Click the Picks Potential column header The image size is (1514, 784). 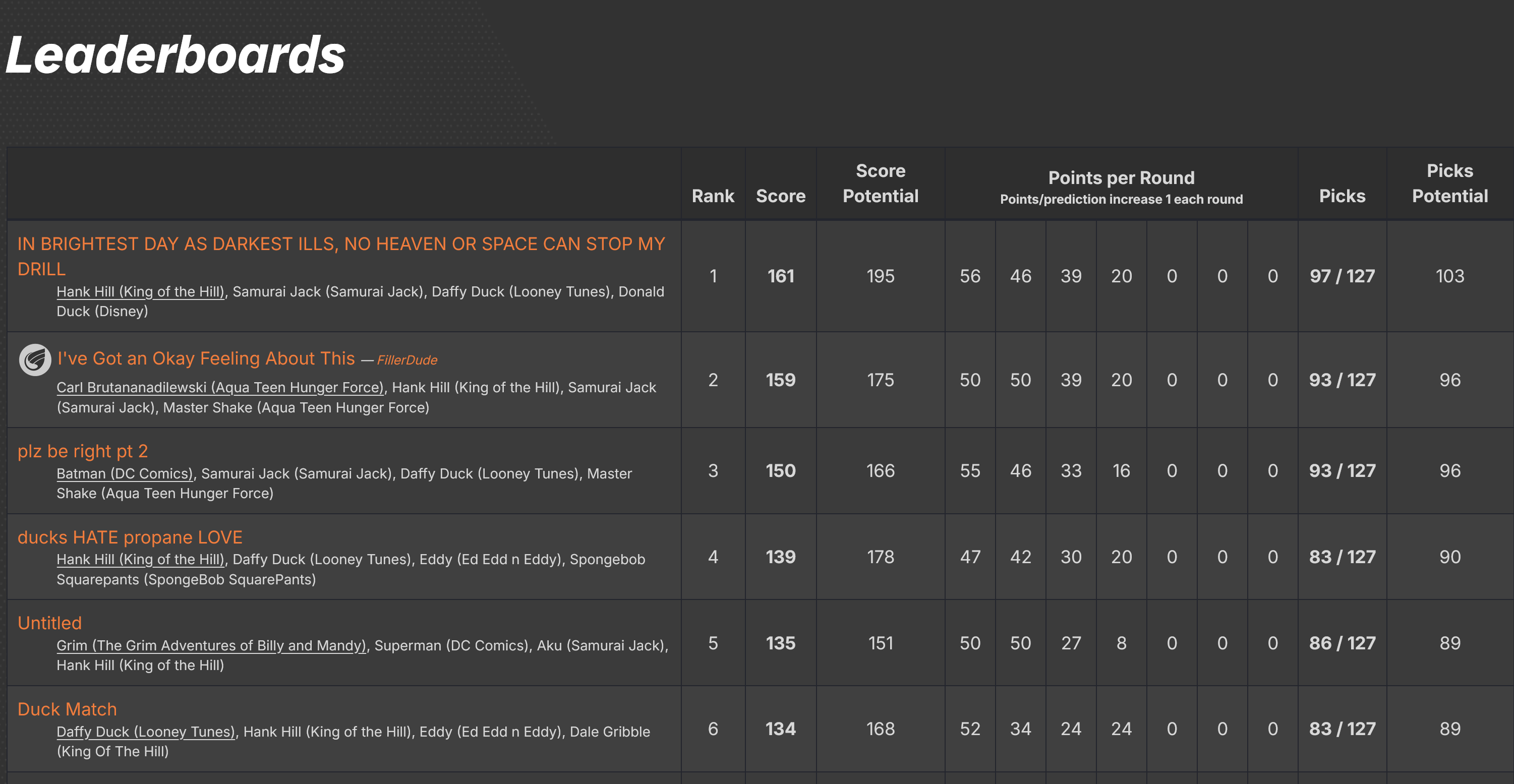(x=1449, y=184)
